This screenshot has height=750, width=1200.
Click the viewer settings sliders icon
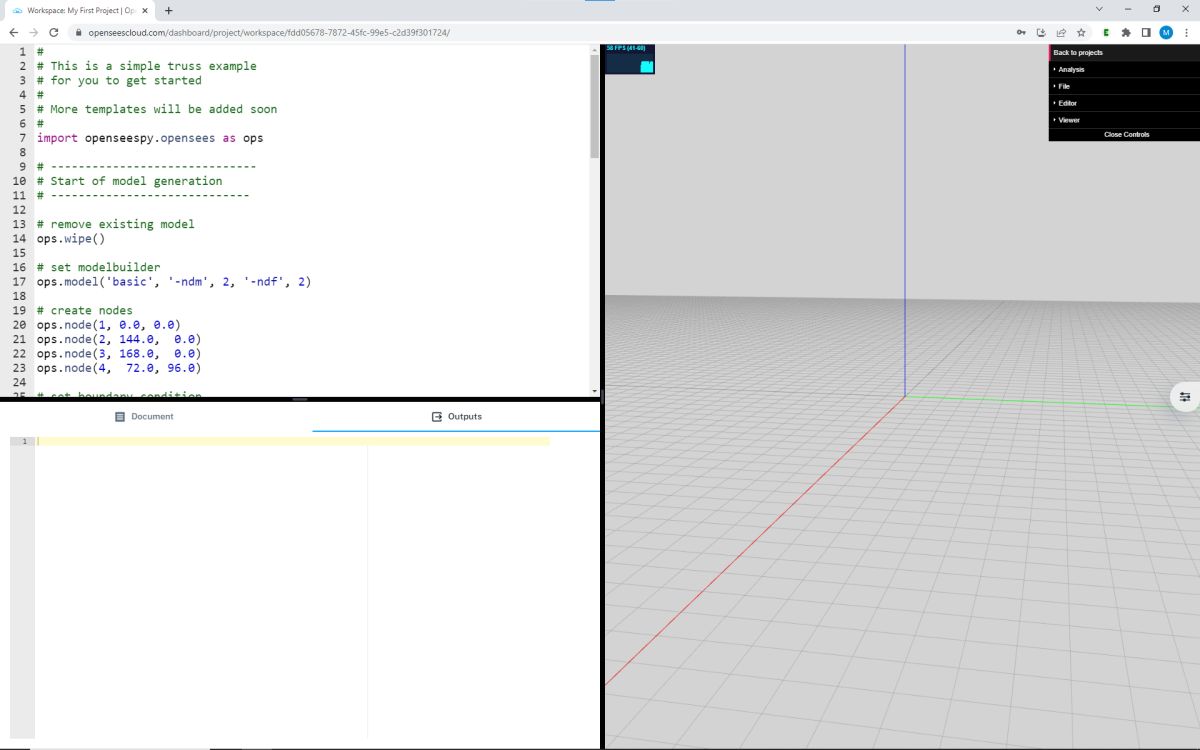click(1185, 397)
